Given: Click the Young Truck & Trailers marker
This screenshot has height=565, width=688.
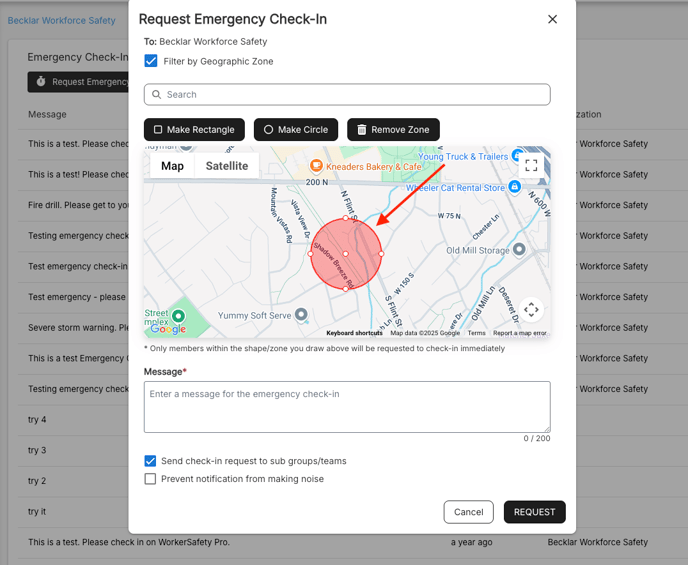Looking at the screenshot, I should [516, 155].
